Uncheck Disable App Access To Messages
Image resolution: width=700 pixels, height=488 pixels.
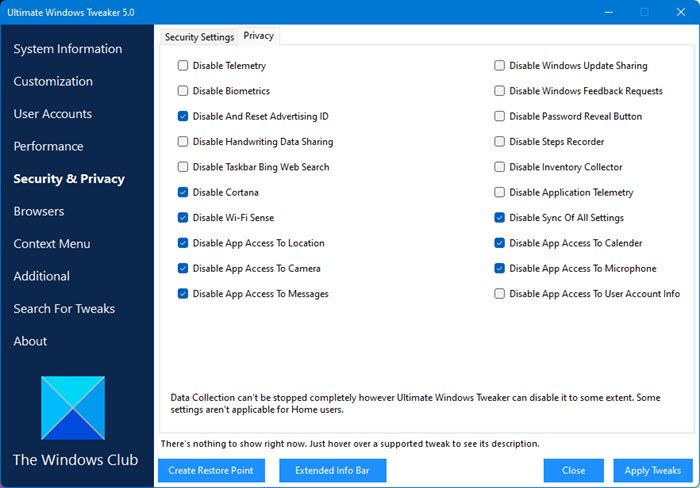[183, 294]
